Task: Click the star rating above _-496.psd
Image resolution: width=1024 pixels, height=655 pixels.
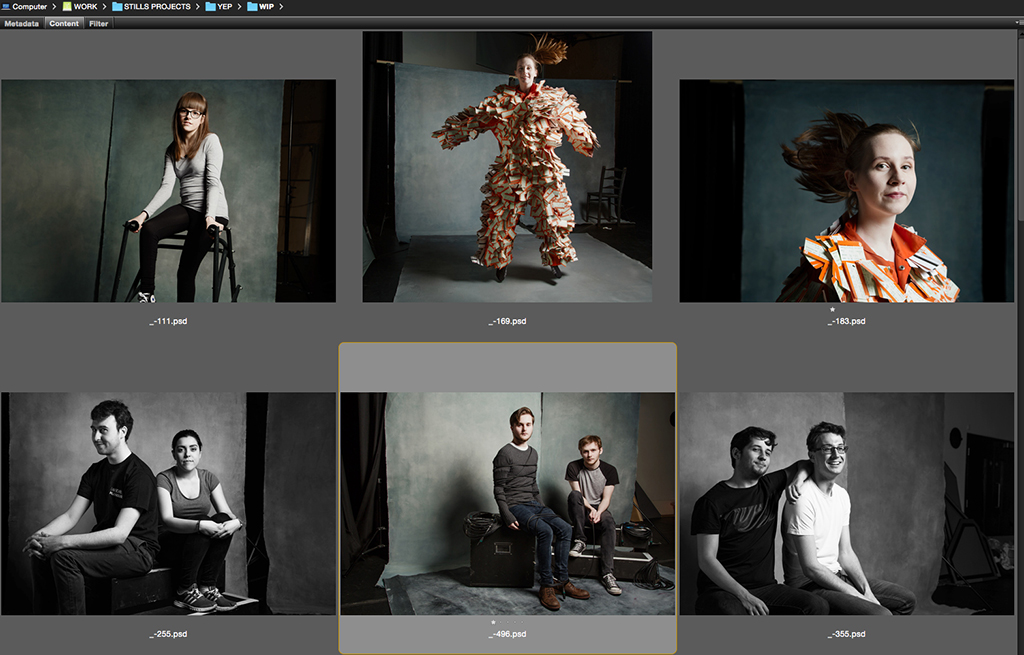Action: (x=493, y=623)
